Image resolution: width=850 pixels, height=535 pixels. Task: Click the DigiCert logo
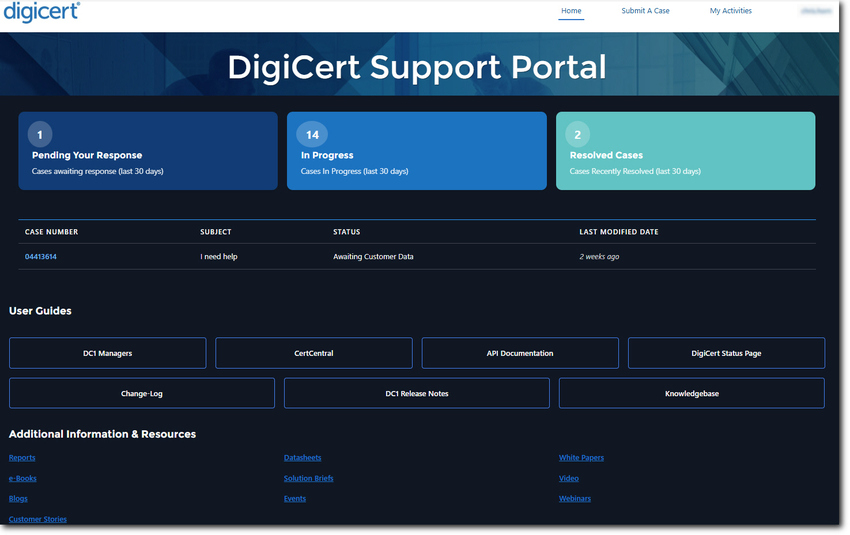point(41,12)
